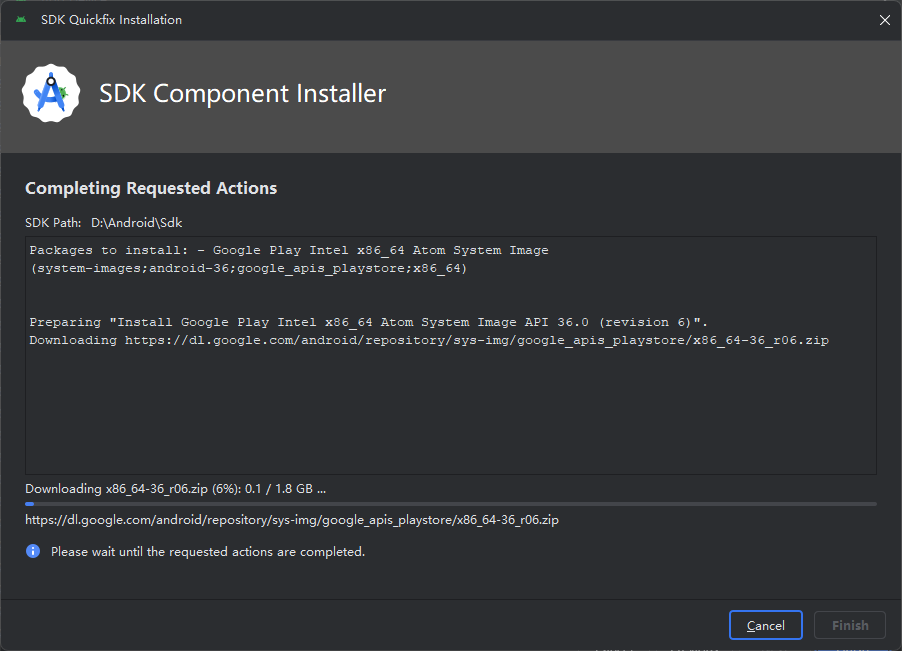The image size is (902, 651).
Task: Cancel the SDK component download
Action: 765,625
